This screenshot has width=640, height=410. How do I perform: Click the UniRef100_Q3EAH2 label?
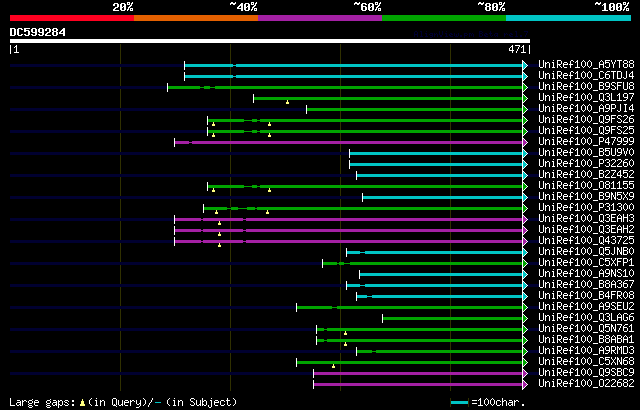(x=586, y=230)
